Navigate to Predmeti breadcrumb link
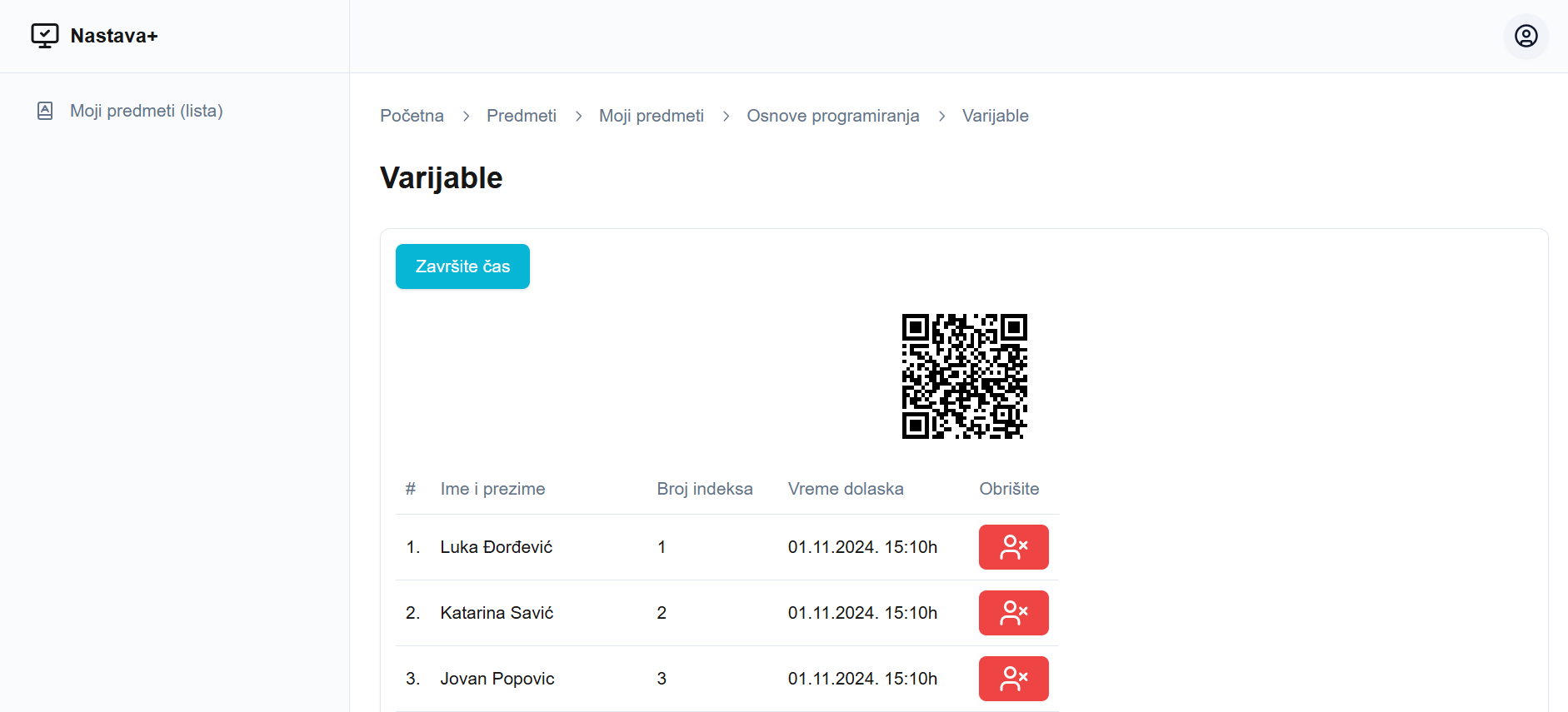The height and width of the screenshot is (712, 1568). point(521,116)
